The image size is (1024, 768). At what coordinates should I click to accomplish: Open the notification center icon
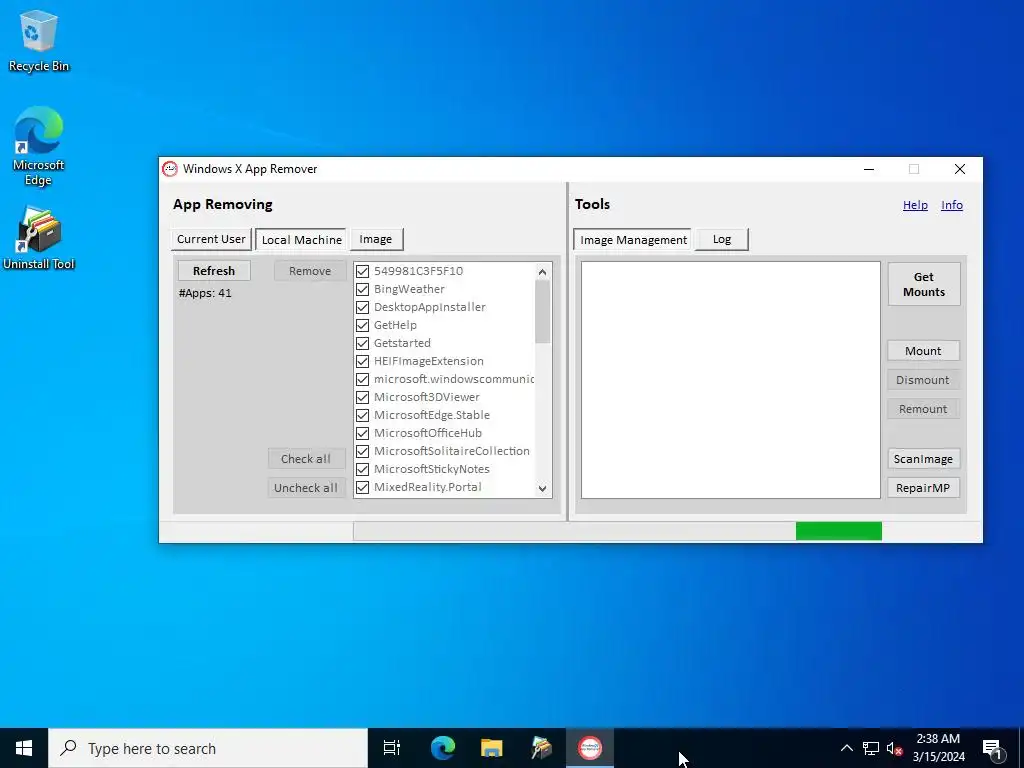click(x=992, y=749)
